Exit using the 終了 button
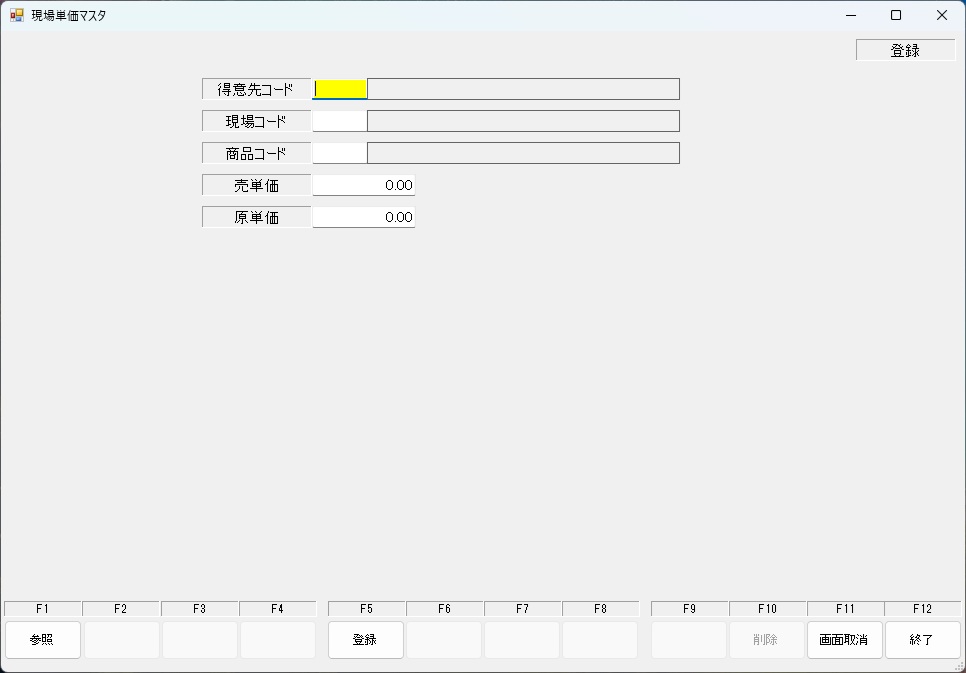The image size is (966, 673). click(922, 640)
